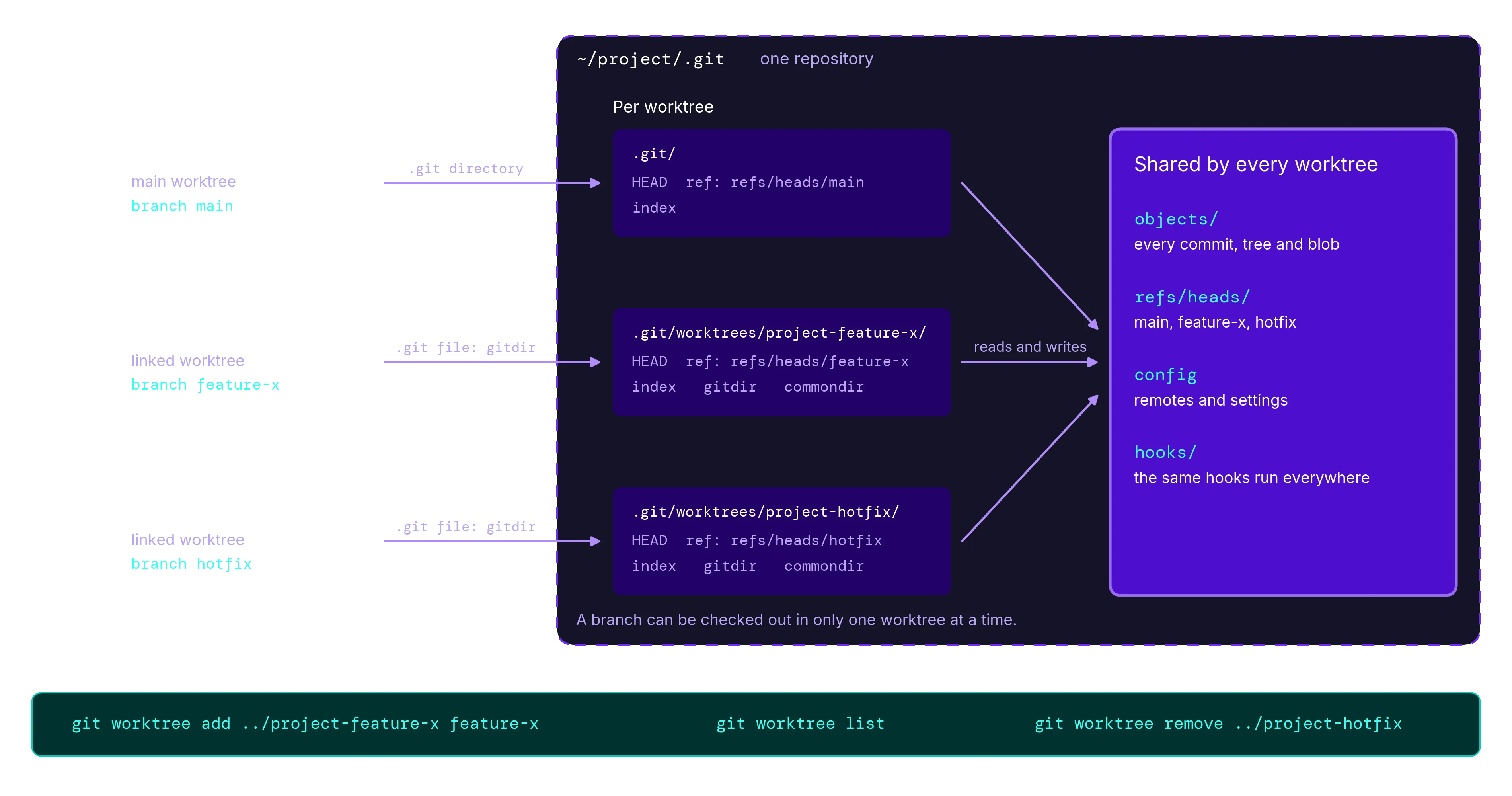
Task: Select the 'Per worktree' heading
Action: pyautogui.click(x=662, y=107)
